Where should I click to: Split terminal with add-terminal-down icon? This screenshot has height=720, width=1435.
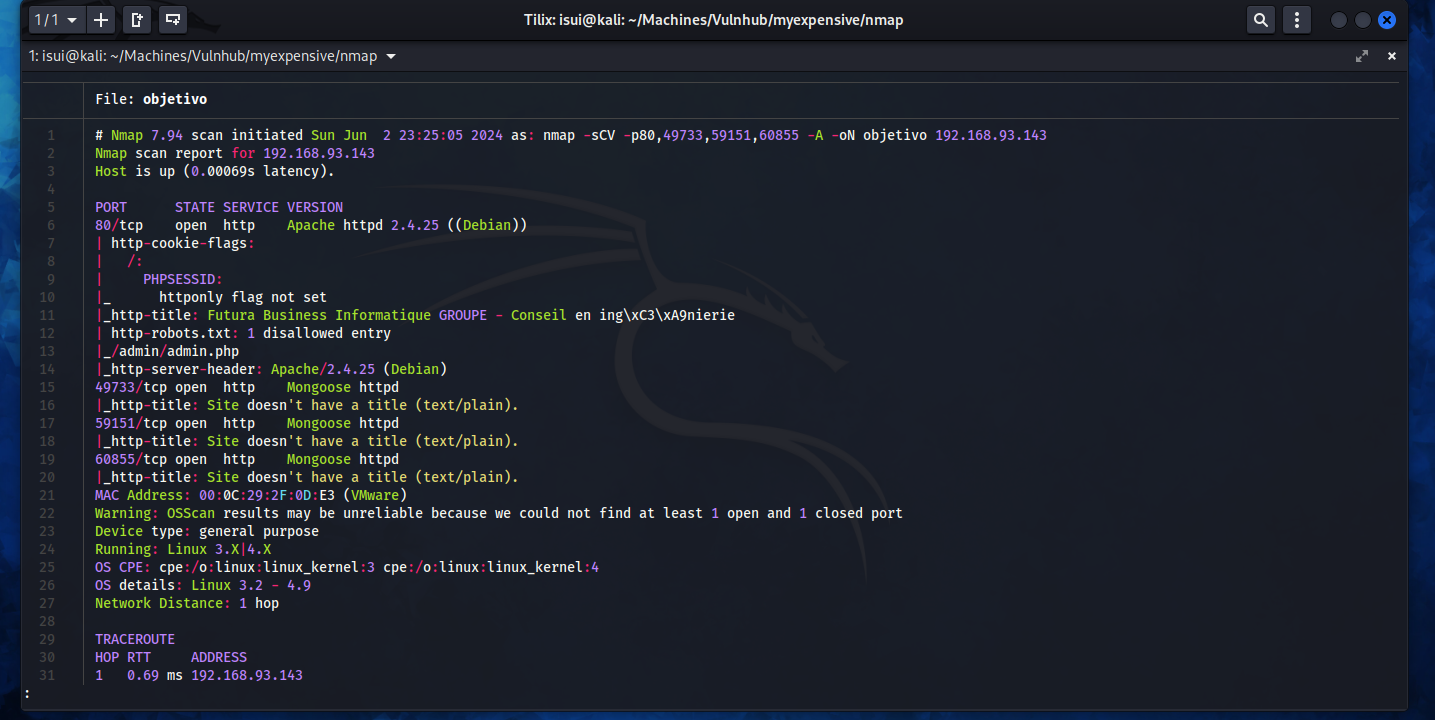(173, 20)
